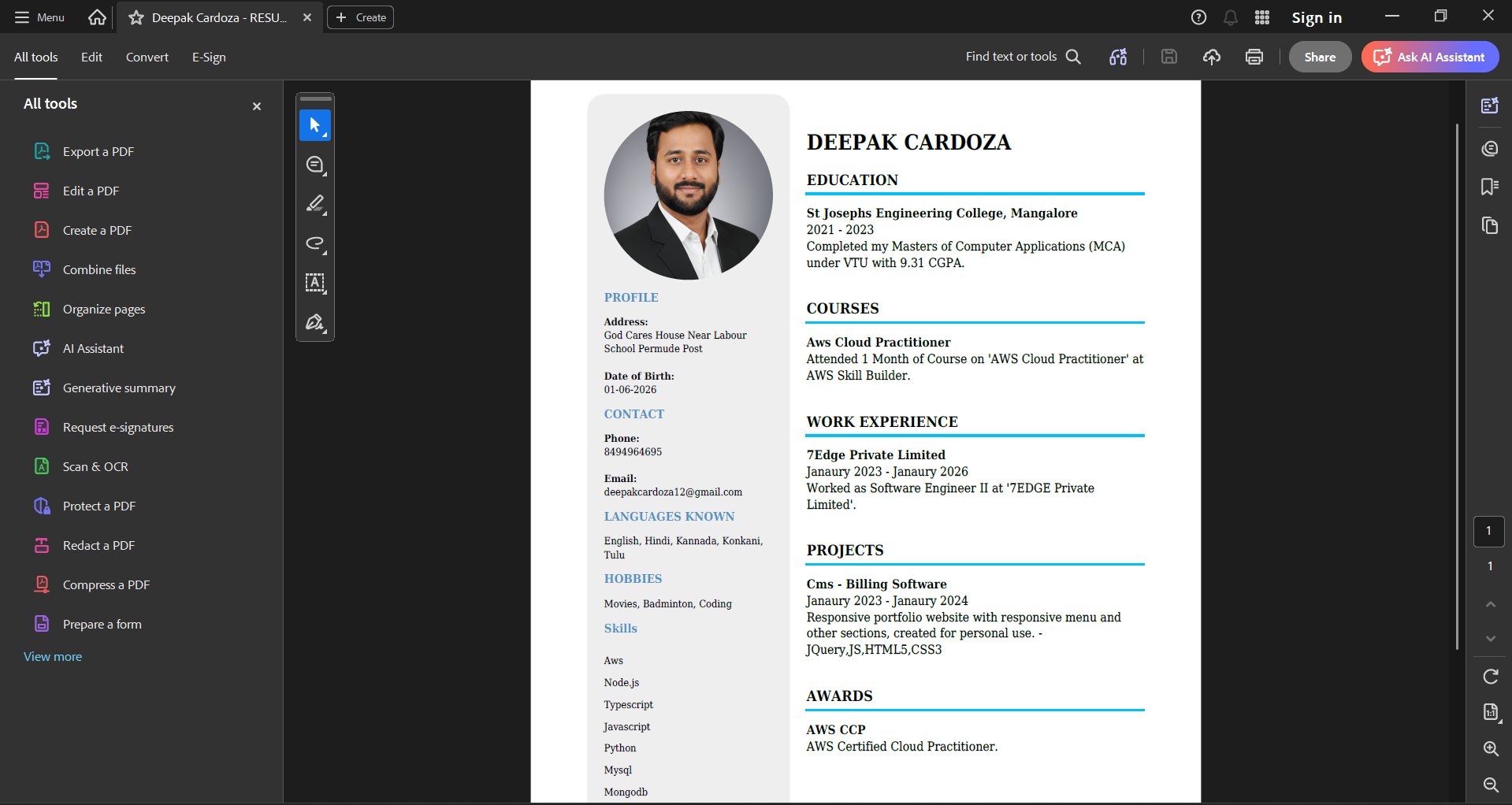Viewport: 1512px width, 805px height.
Task: Open the Ask AI Assistant button
Action: click(x=1430, y=57)
